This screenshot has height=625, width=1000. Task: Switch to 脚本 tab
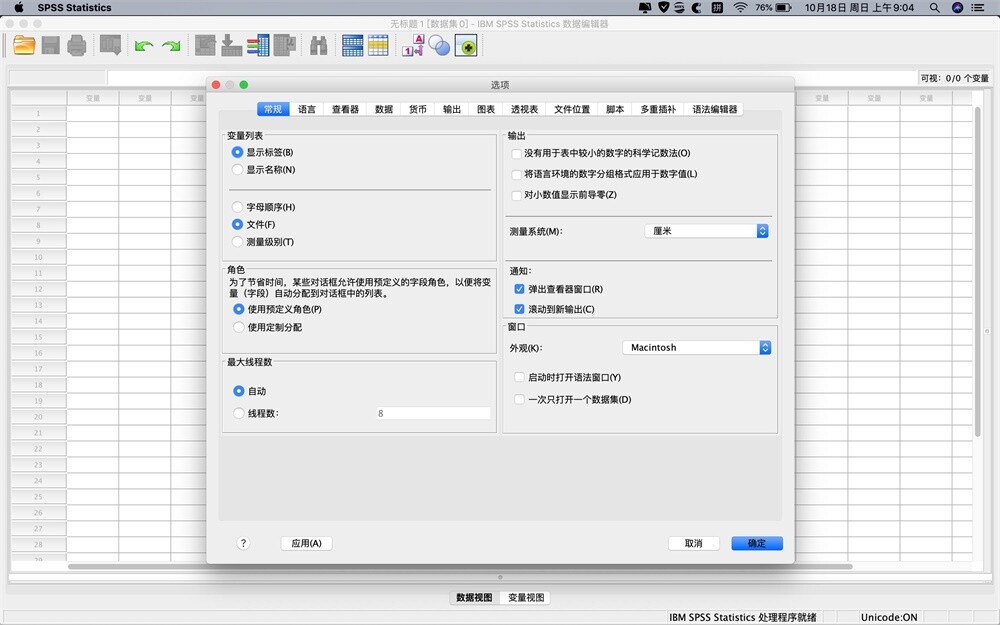(615, 109)
